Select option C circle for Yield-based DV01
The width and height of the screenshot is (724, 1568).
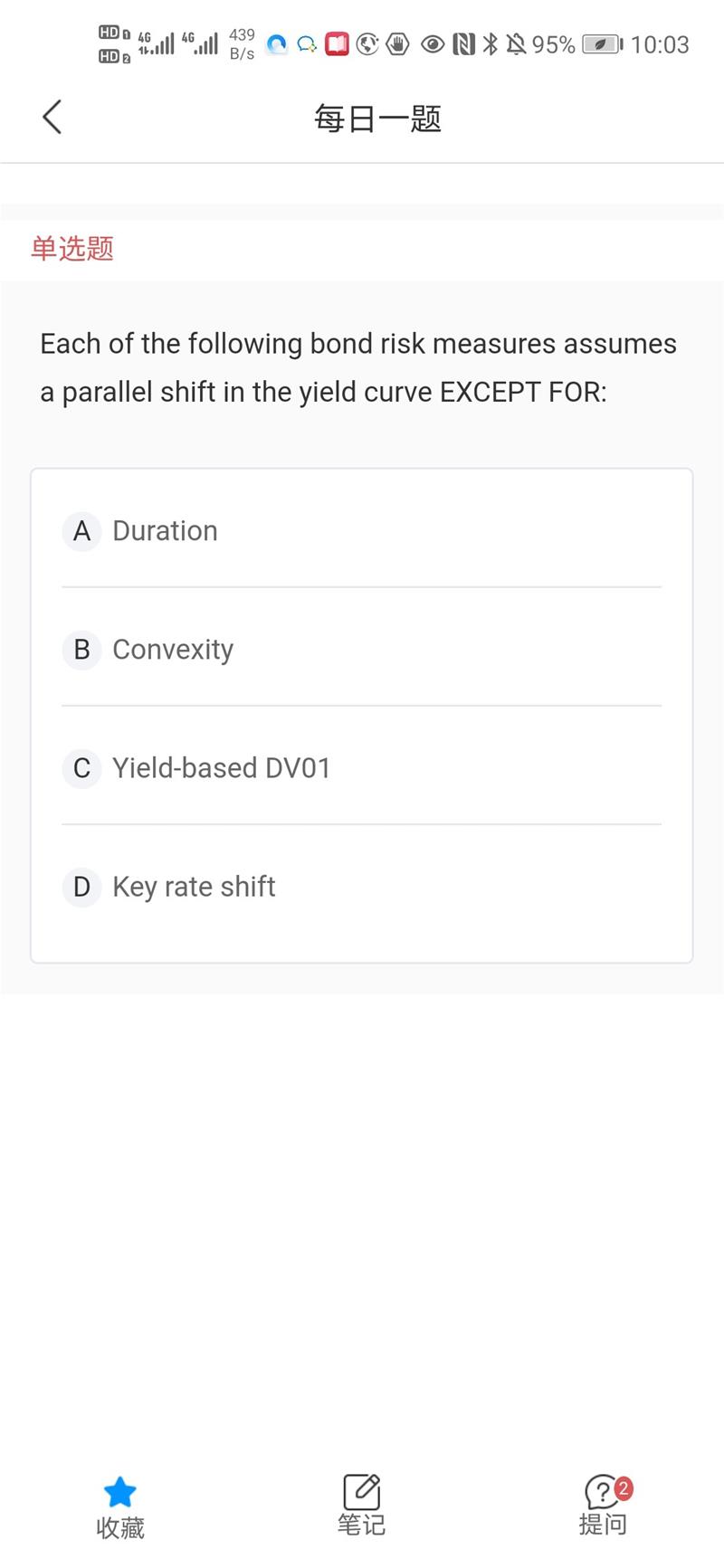click(x=81, y=768)
